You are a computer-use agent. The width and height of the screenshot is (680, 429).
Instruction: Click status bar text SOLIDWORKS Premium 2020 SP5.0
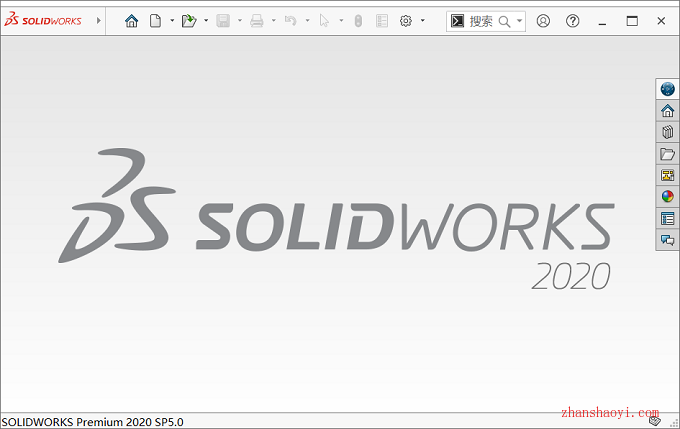[x=92, y=422]
